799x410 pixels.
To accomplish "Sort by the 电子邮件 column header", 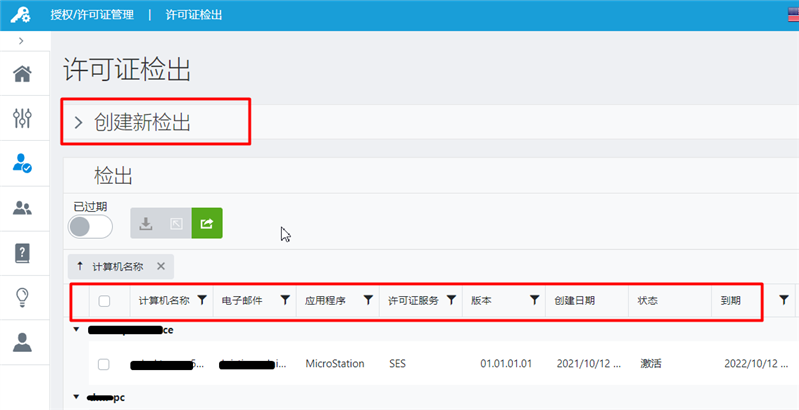I will pos(242,300).
